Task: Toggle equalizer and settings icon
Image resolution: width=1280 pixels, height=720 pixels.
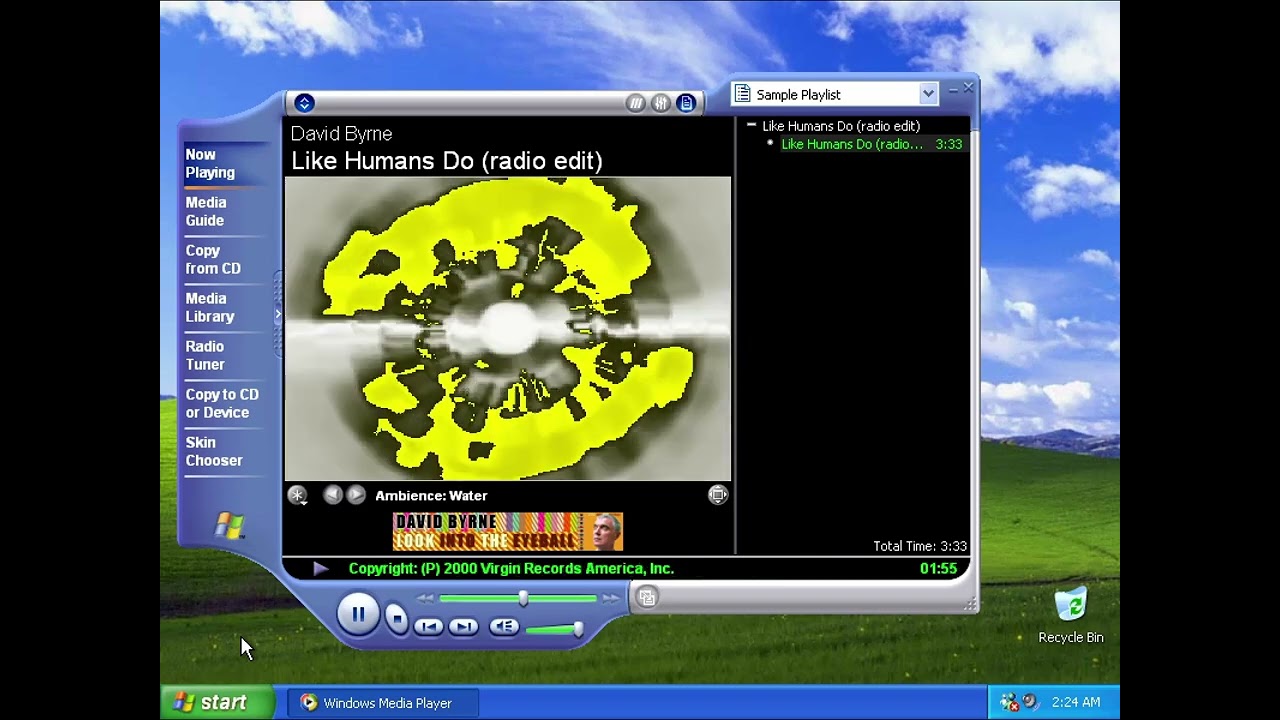Action: click(661, 103)
